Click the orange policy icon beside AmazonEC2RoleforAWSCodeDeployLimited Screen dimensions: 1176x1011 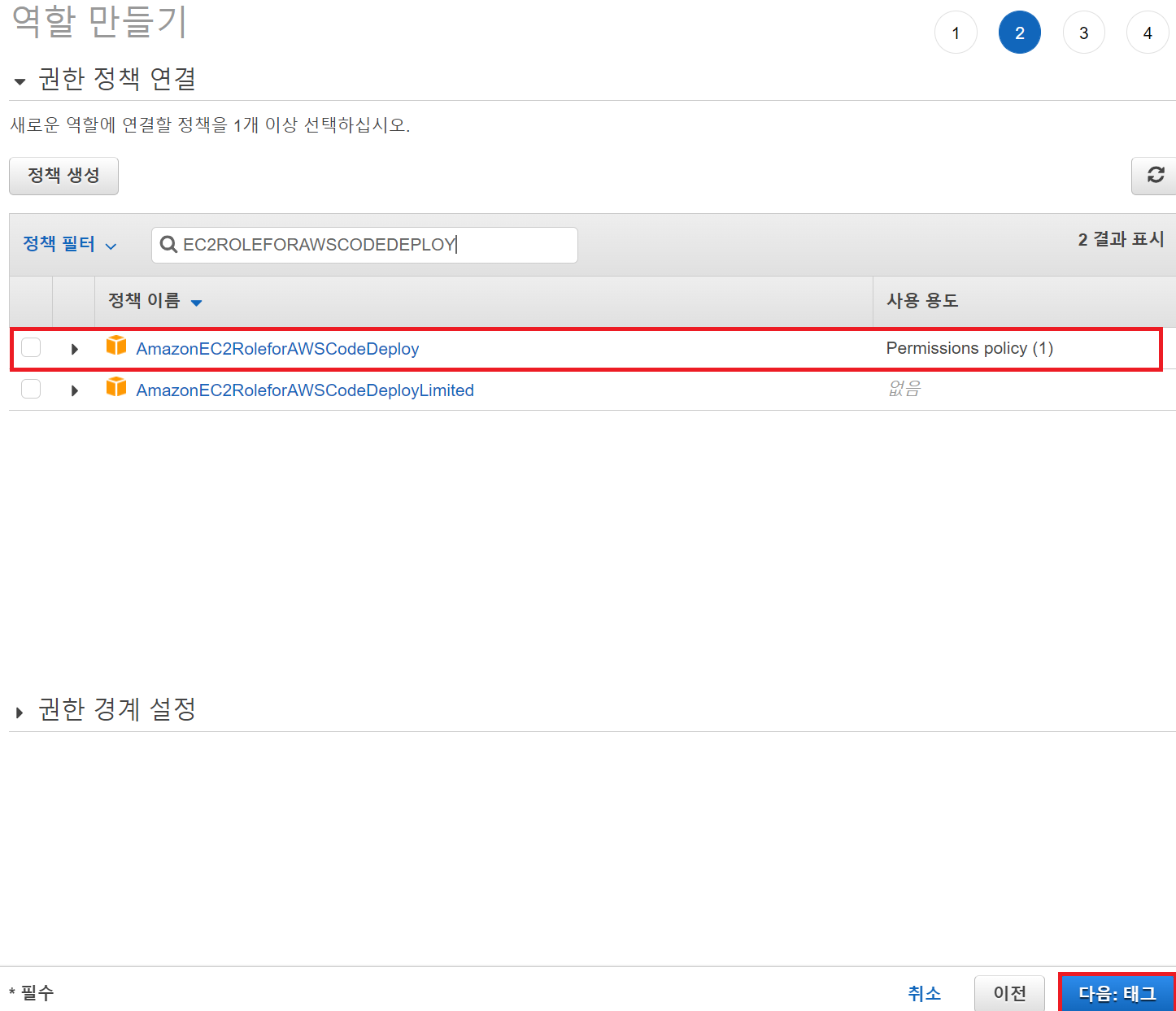(x=116, y=387)
